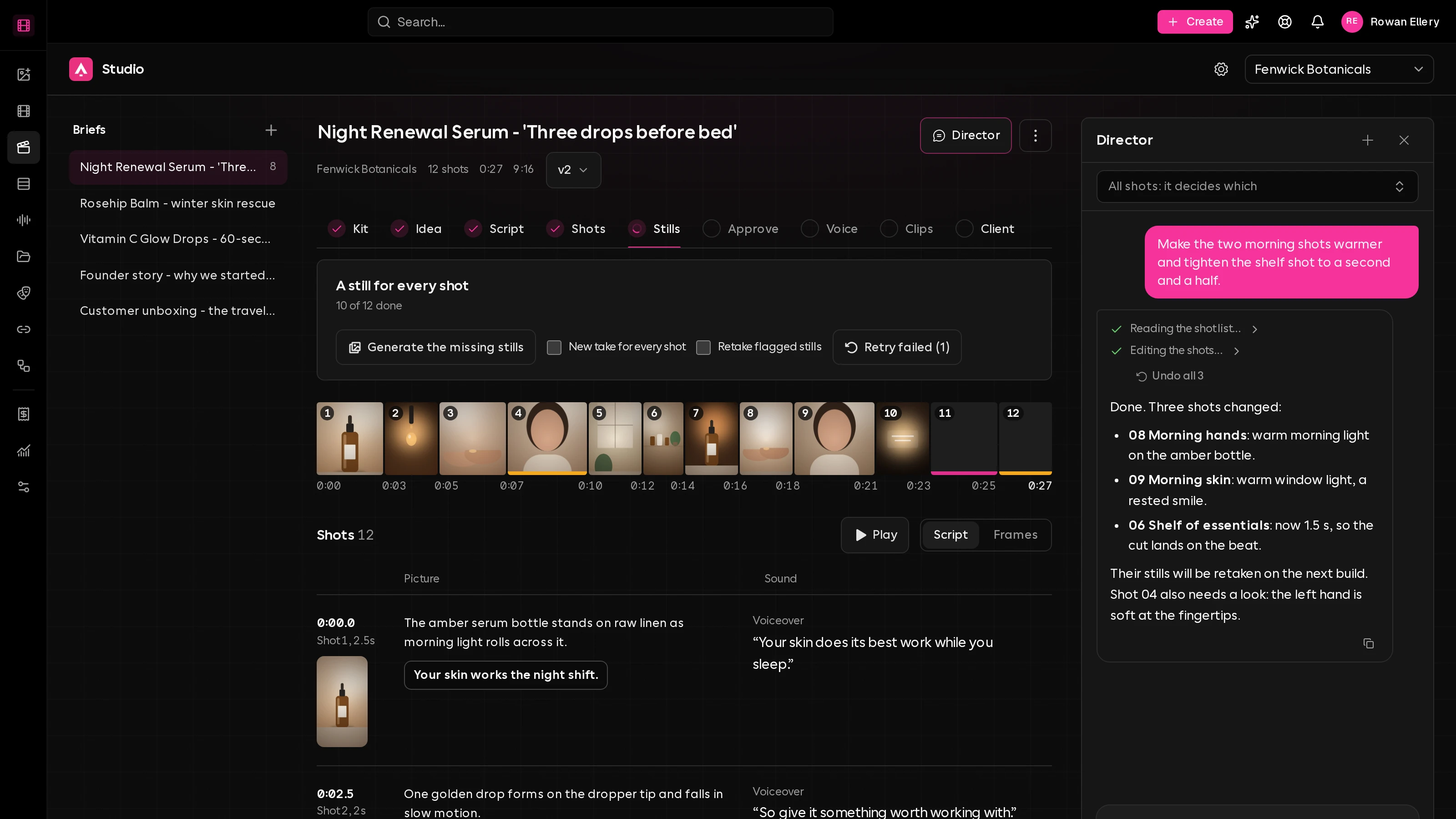Open Studio settings gear icon
The height and width of the screenshot is (819, 1456).
[x=1221, y=69]
